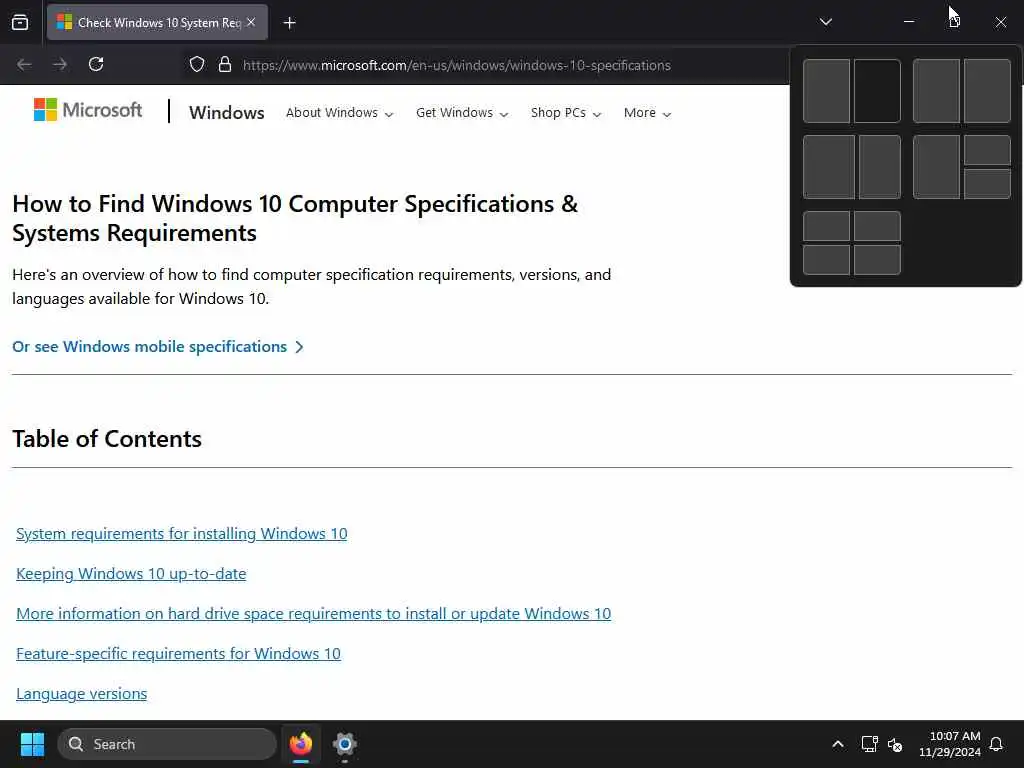Snap to top-right quadrant of four-grid layout
1024x768 pixels.
pyautogui.click(x=877, y=226)
